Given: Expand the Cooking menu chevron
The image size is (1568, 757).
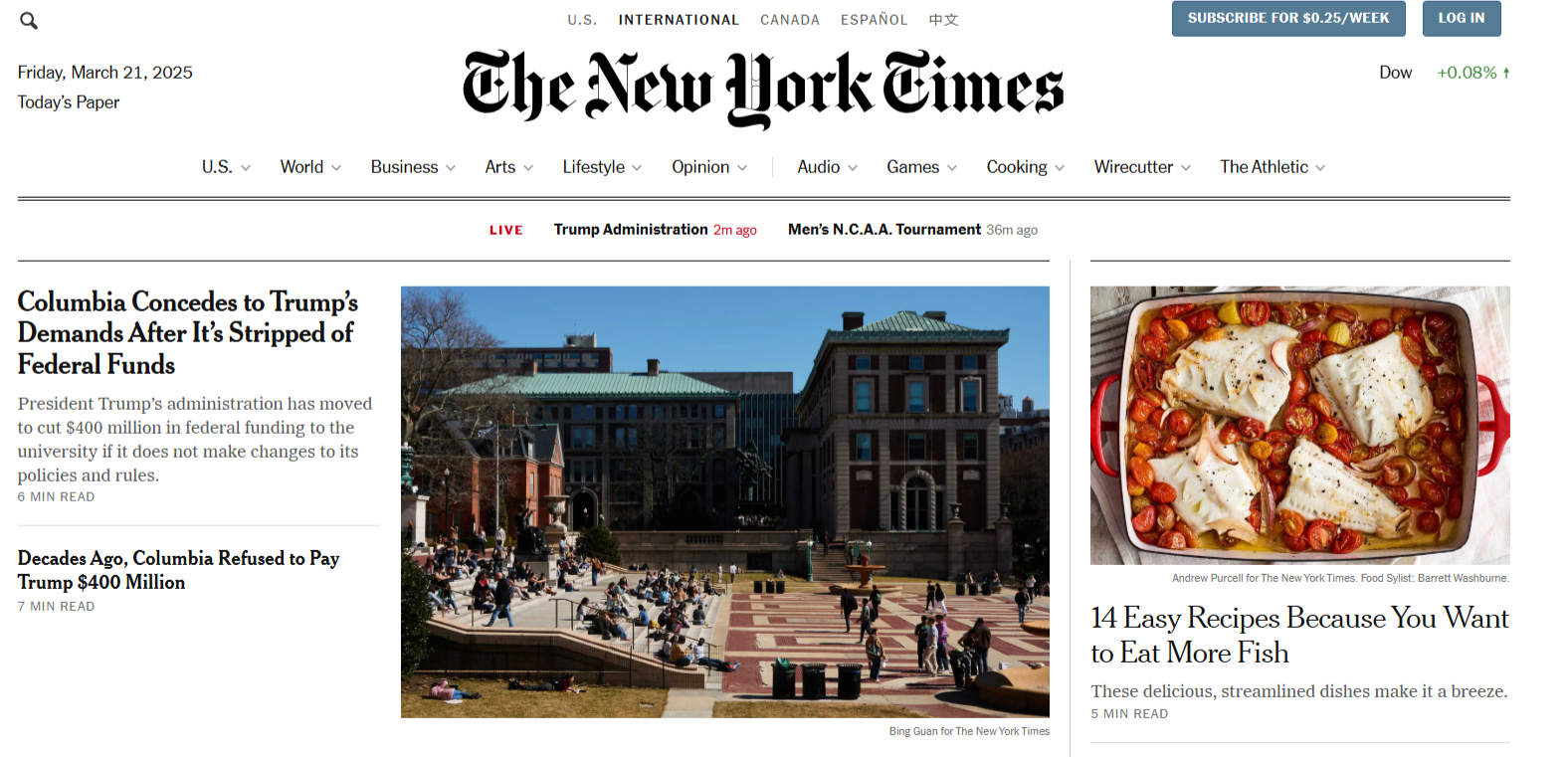Looking at the screenshot, I should [x=1060, y=168].
